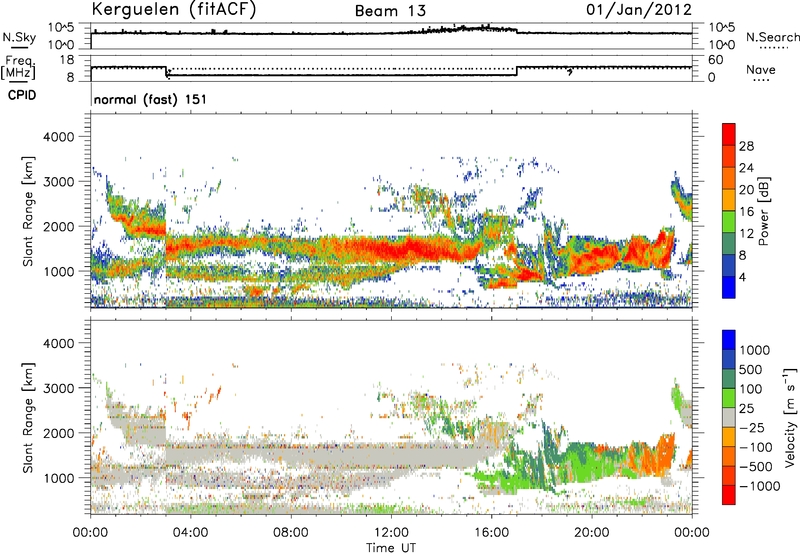Select the "60" tick on Nave axis
This screenshot has width=800, height=554.
coord(715,60)
